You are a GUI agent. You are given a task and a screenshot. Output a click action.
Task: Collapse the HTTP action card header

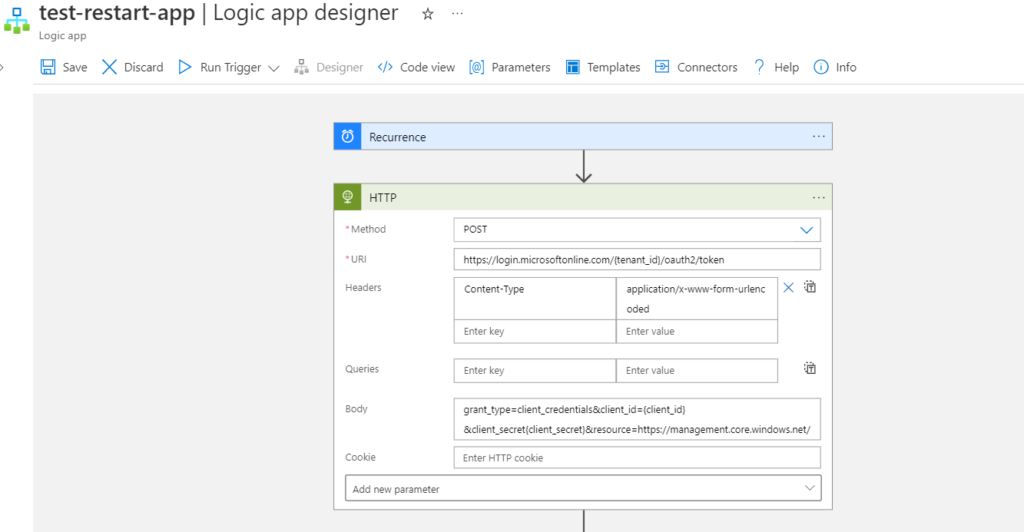click(x=583, y=197)
